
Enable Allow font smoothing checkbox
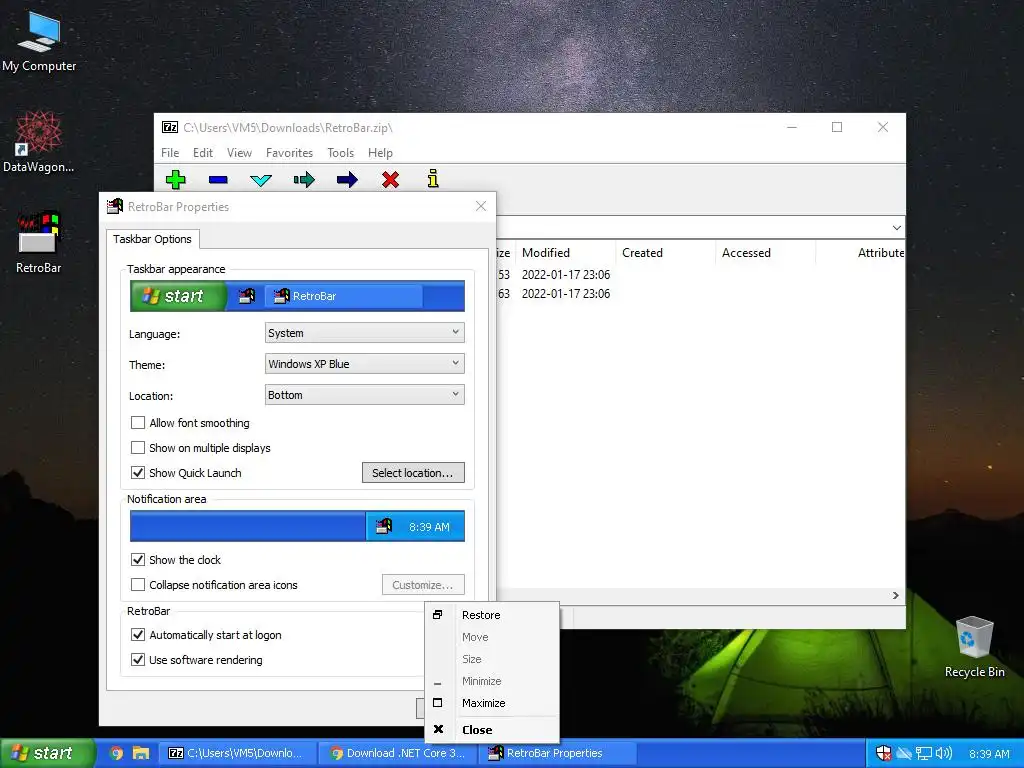(x=138, y=423)
